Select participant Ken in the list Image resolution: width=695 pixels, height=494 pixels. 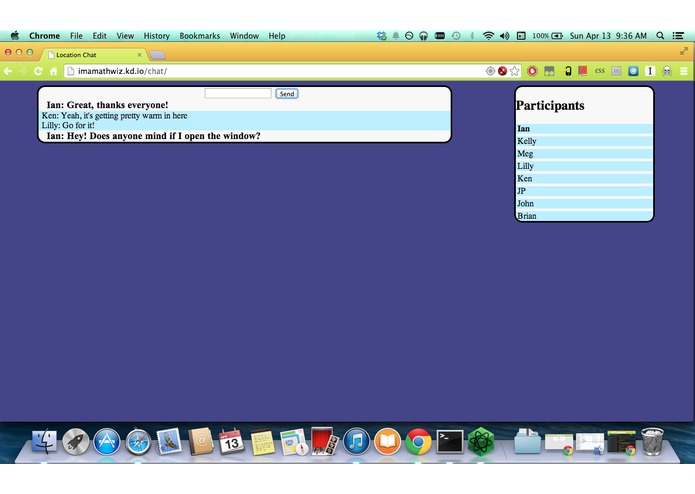click(x=584, y=178)
